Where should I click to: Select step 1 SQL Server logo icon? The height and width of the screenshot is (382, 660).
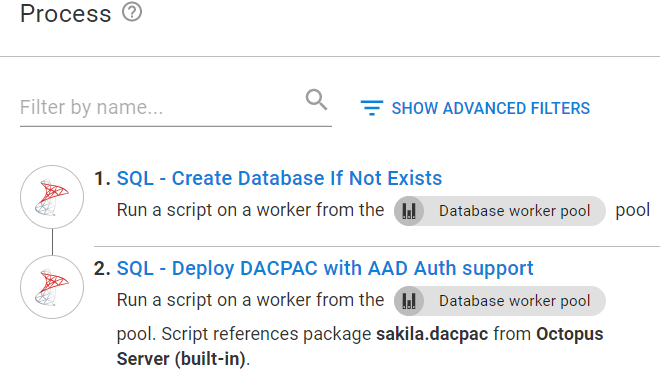click(52, 197)
